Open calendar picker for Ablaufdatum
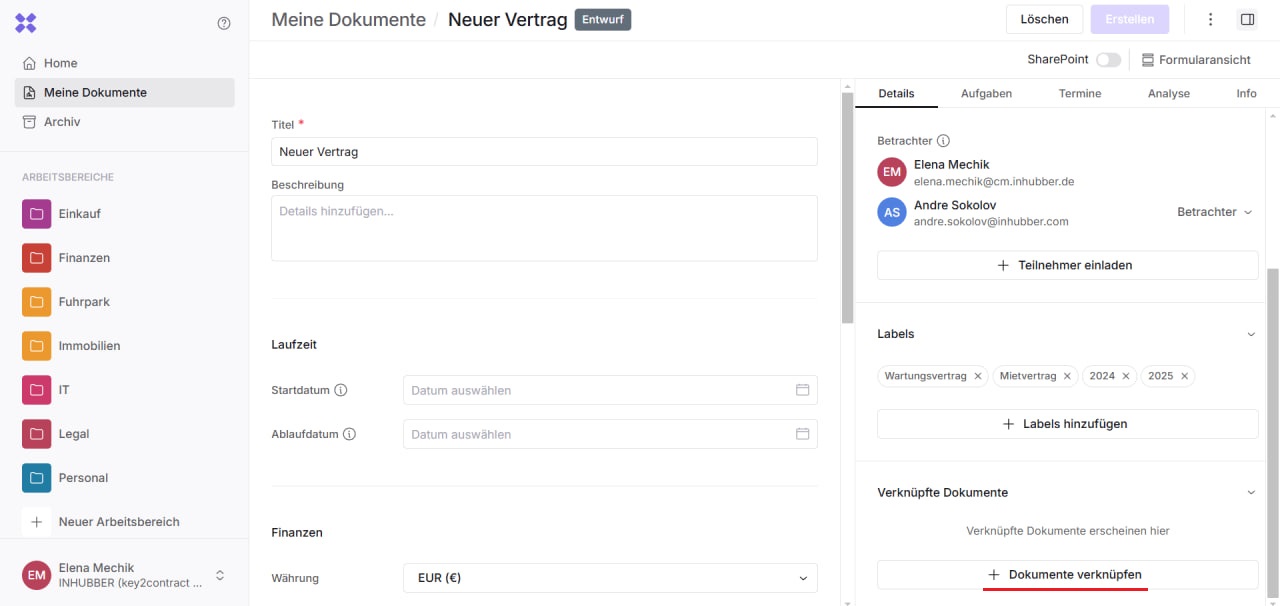The width and height of the screenshot is (1280, 606). [802, 434]
